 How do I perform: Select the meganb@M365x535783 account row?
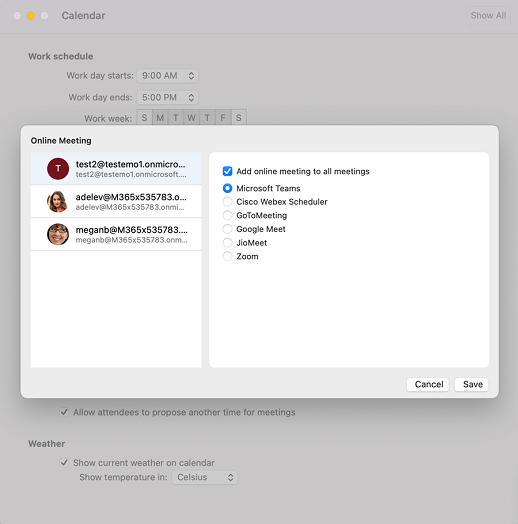point(116,234)
